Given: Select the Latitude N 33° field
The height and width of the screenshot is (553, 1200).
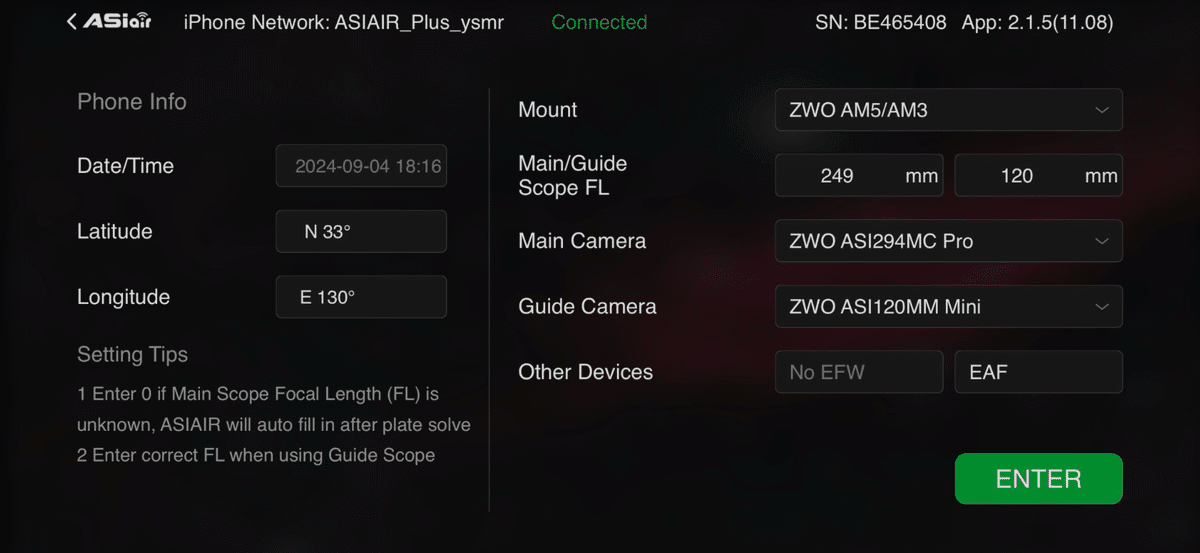Looking at the screenshot, I should pos(361,232).
